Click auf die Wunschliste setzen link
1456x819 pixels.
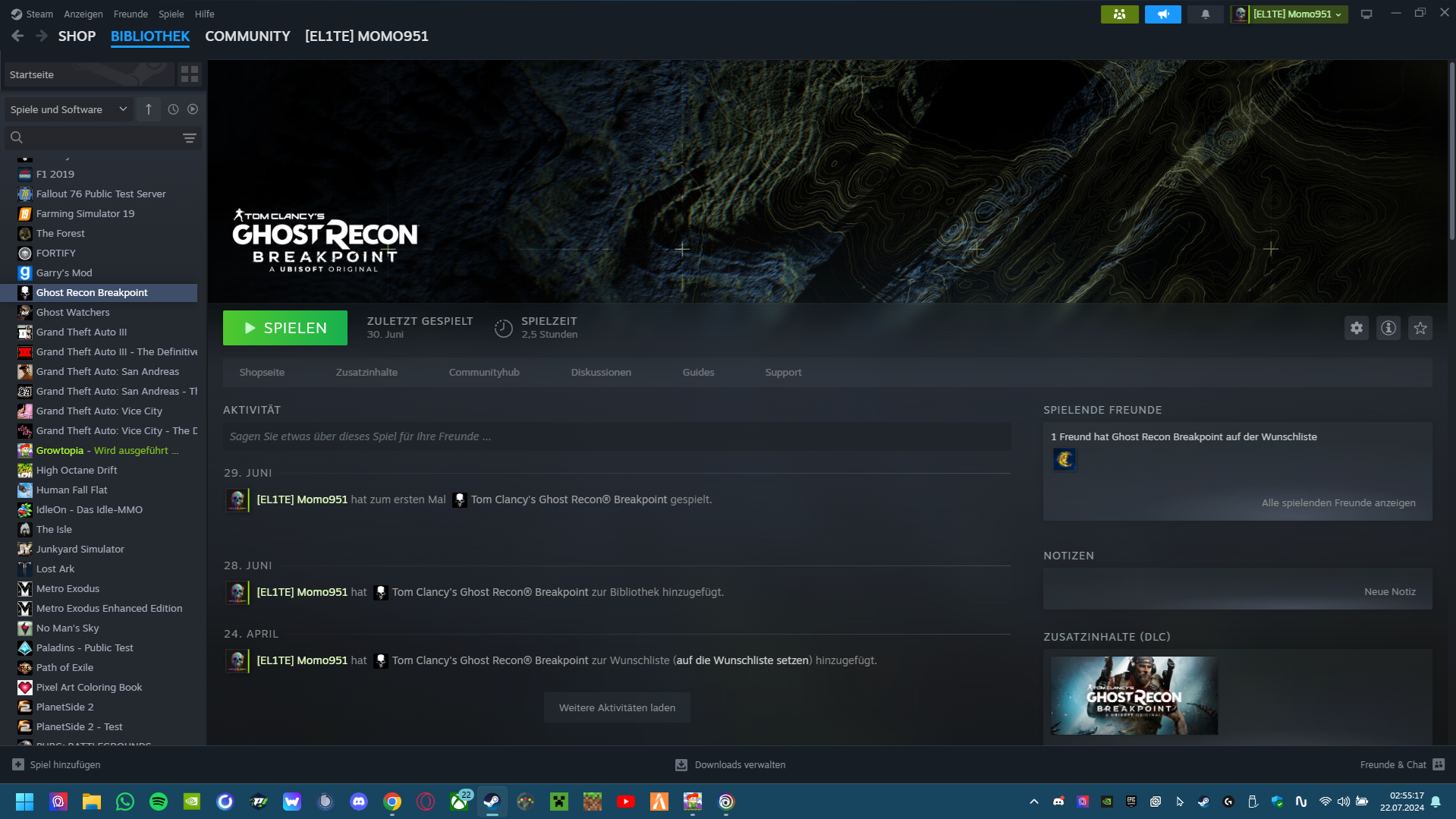click(x=742, y=660)
